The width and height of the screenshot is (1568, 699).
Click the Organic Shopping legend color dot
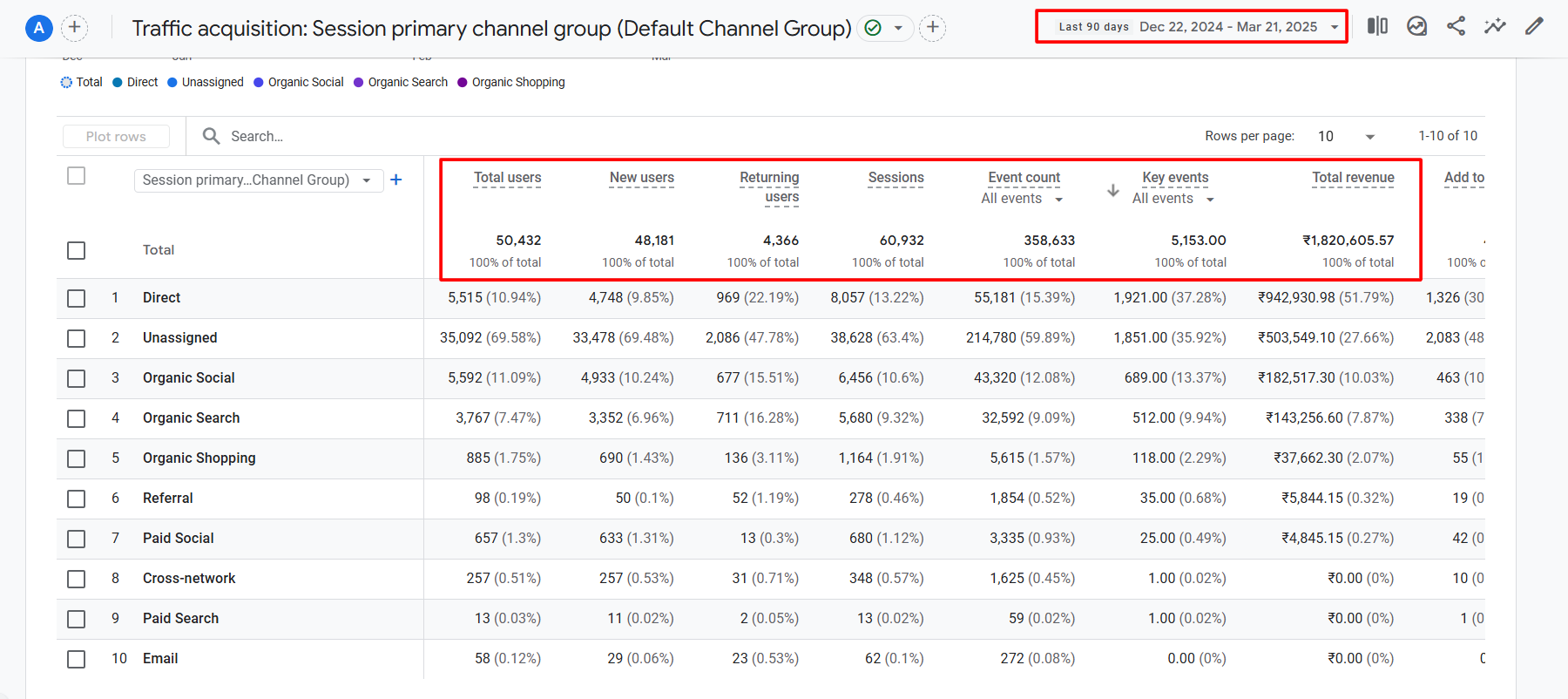[463, 83]
